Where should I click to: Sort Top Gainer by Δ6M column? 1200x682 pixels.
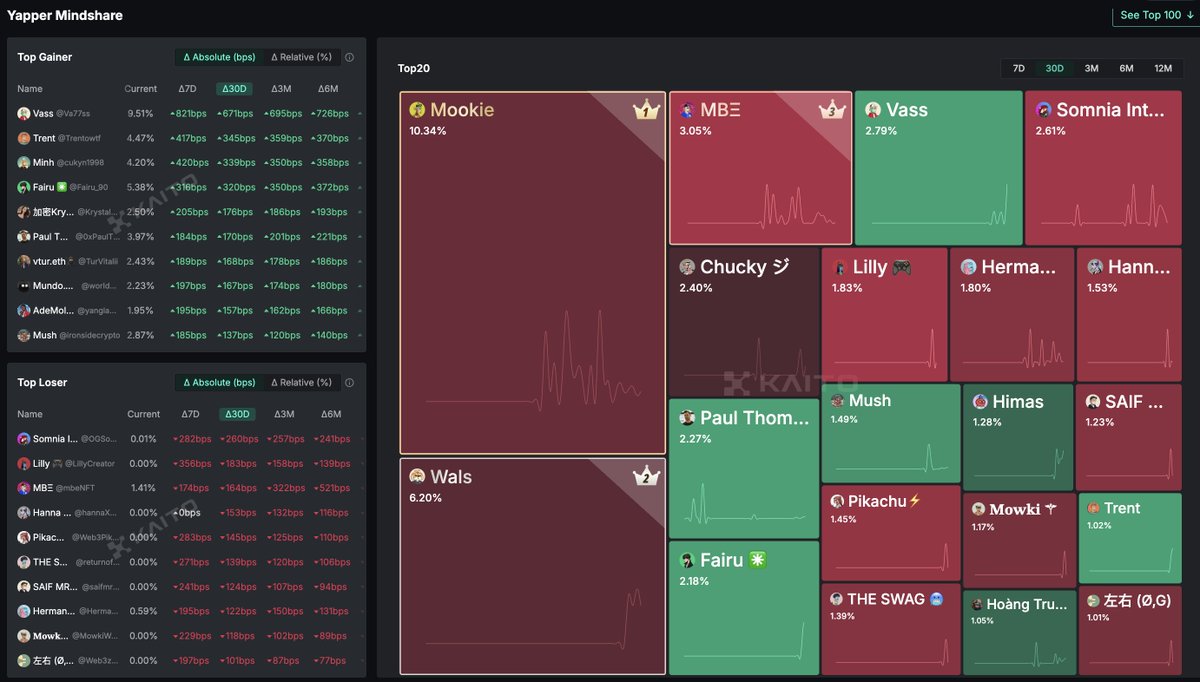coord(328,89)
